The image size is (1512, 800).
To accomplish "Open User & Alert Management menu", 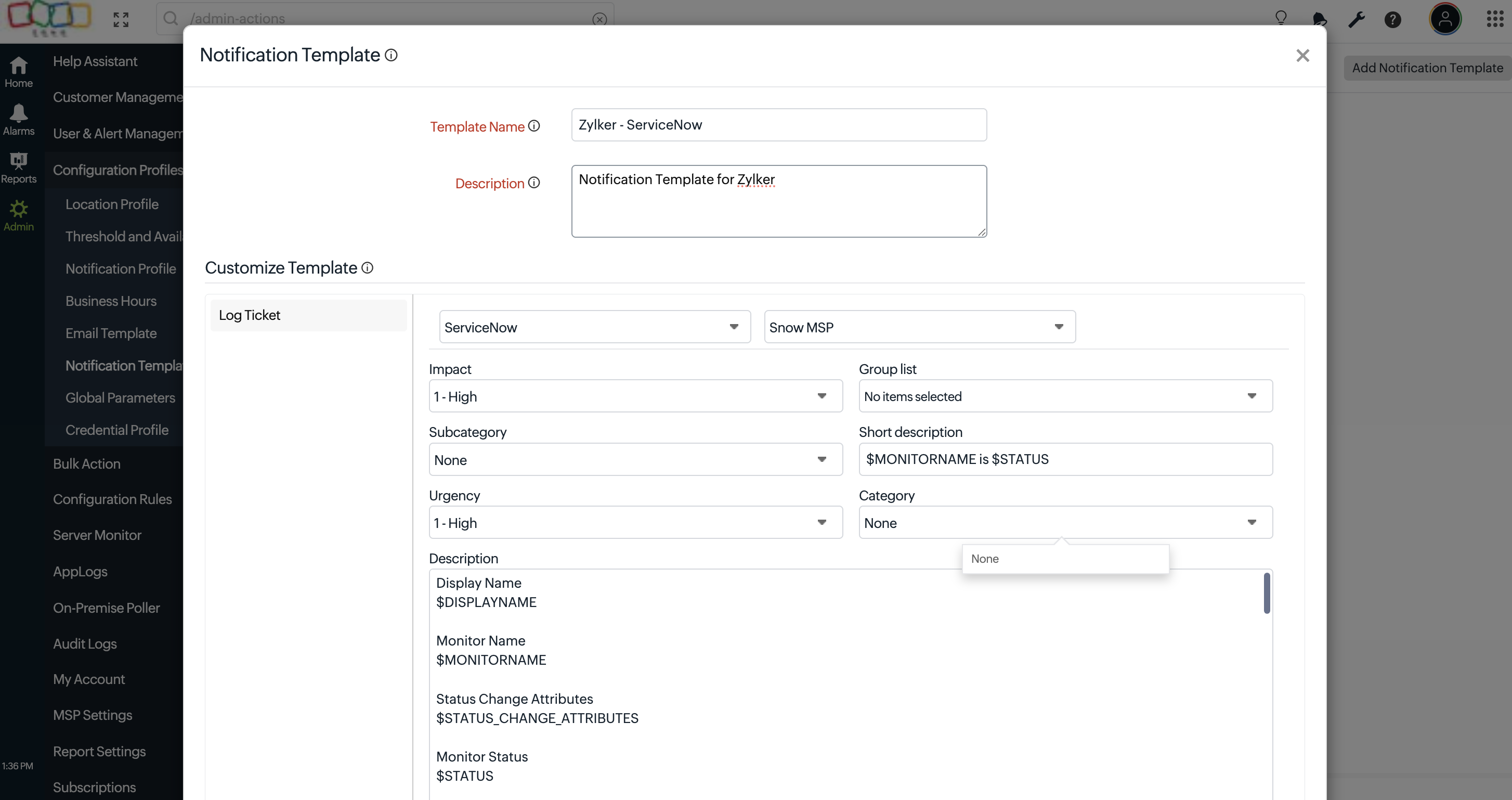I will click(118, 133).
